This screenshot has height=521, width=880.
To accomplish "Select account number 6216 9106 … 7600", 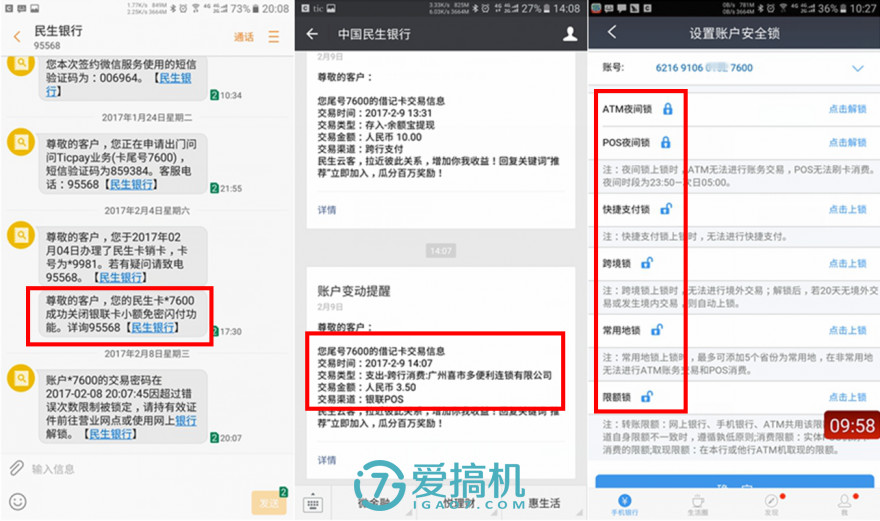I will [x=704, y=68].
